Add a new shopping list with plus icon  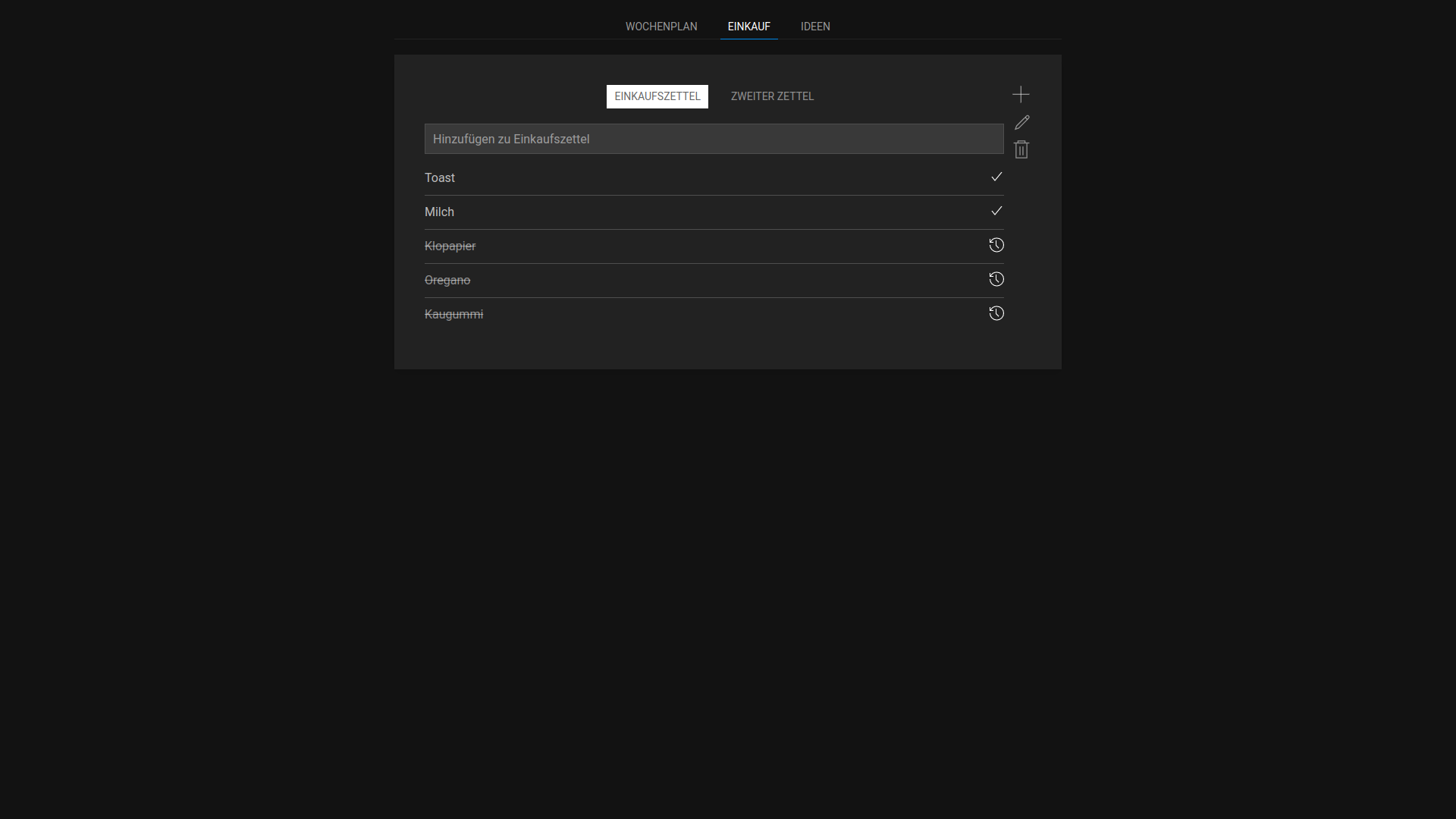1021,94
